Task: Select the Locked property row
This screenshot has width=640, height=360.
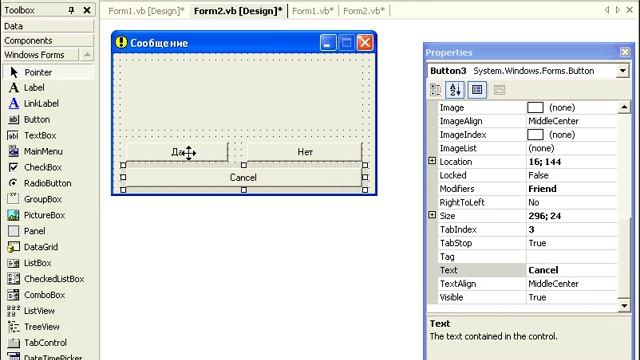Action: click(527, 175)
